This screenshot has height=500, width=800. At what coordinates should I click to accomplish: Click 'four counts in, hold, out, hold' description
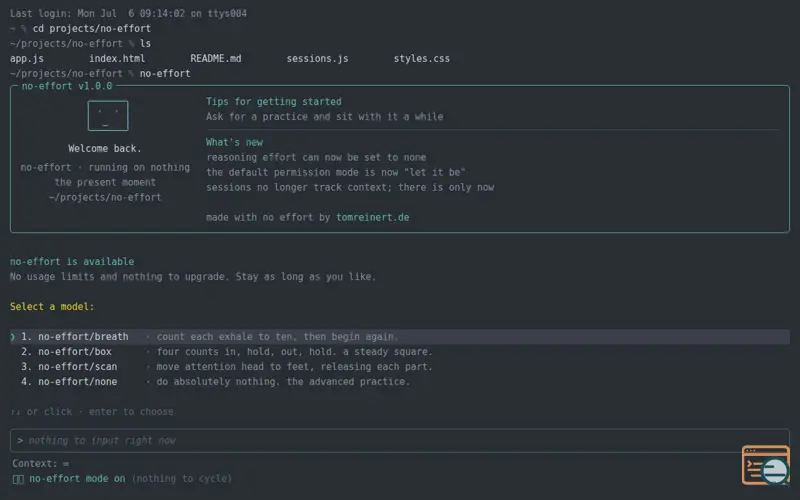(x=294, y=352)
